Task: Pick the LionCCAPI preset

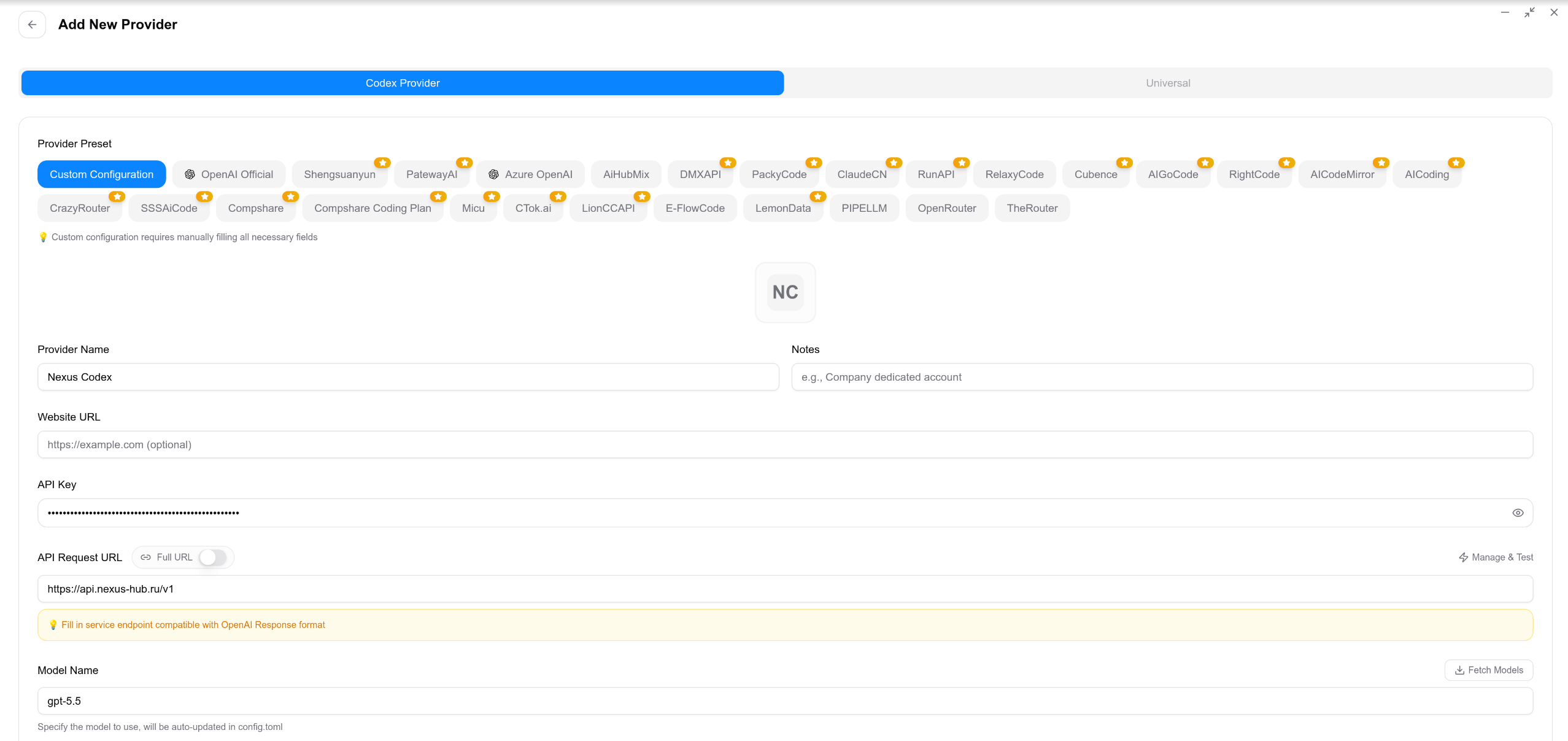Action: pyautogui.click(x=608, y=208)
